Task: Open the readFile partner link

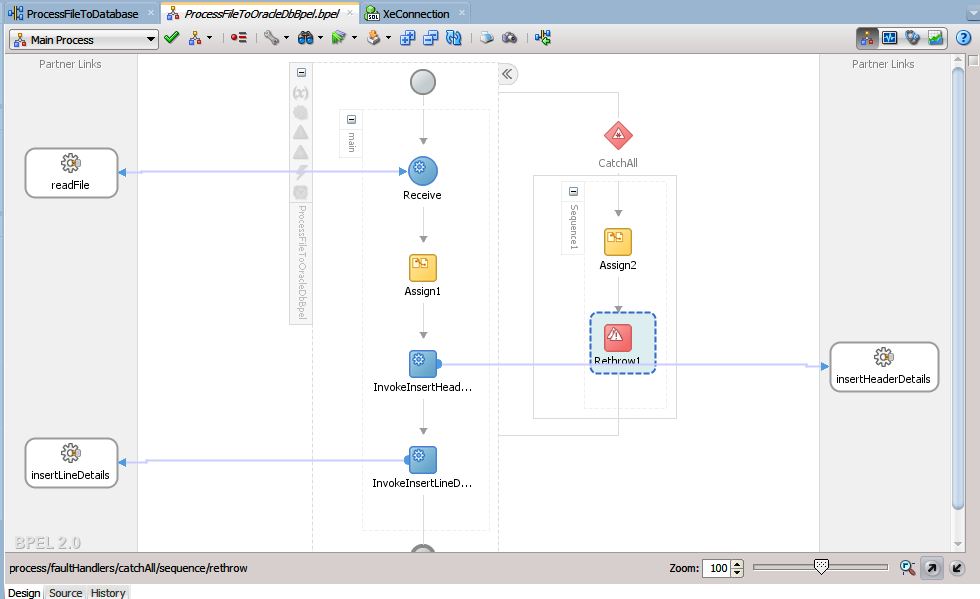Action: pos(70,172)
